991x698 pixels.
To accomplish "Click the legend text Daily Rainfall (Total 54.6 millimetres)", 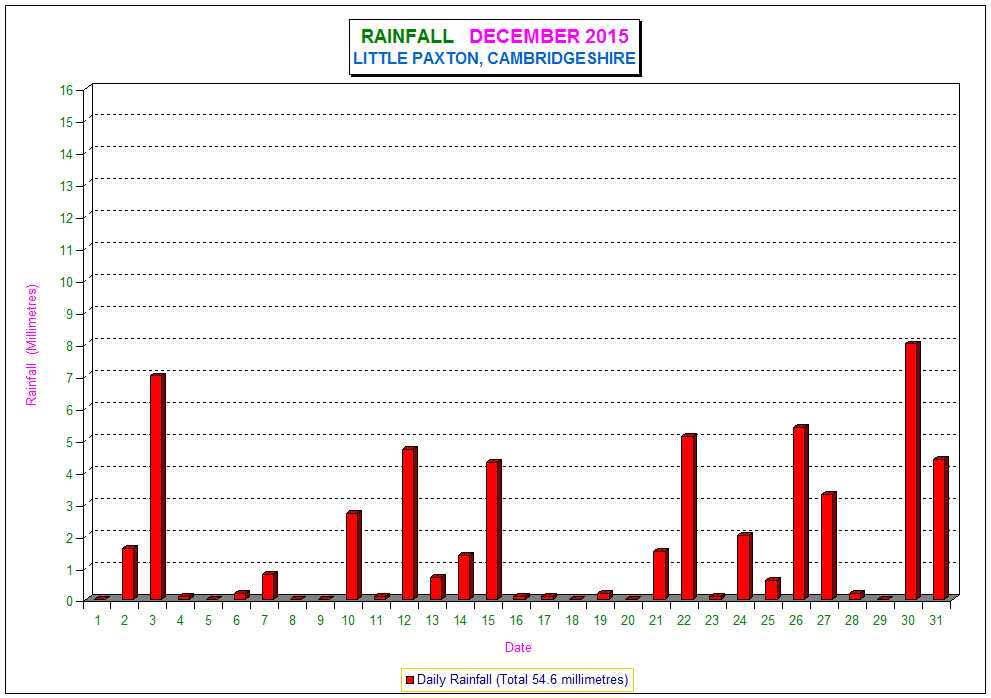I will (x=522, y=680).
